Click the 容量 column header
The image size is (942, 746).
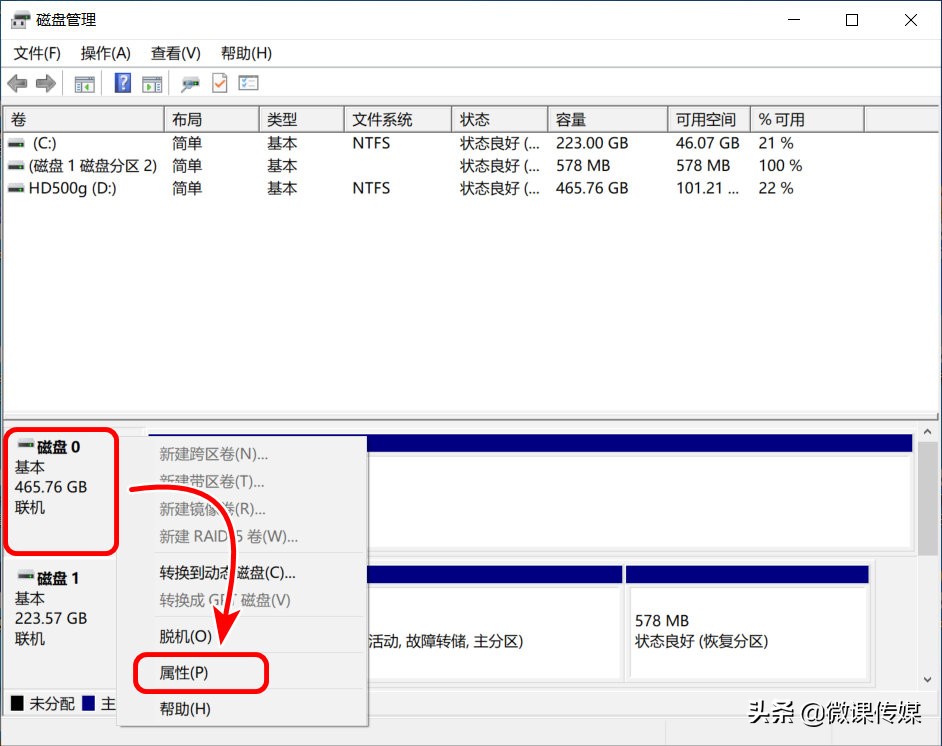coord(570,118)
